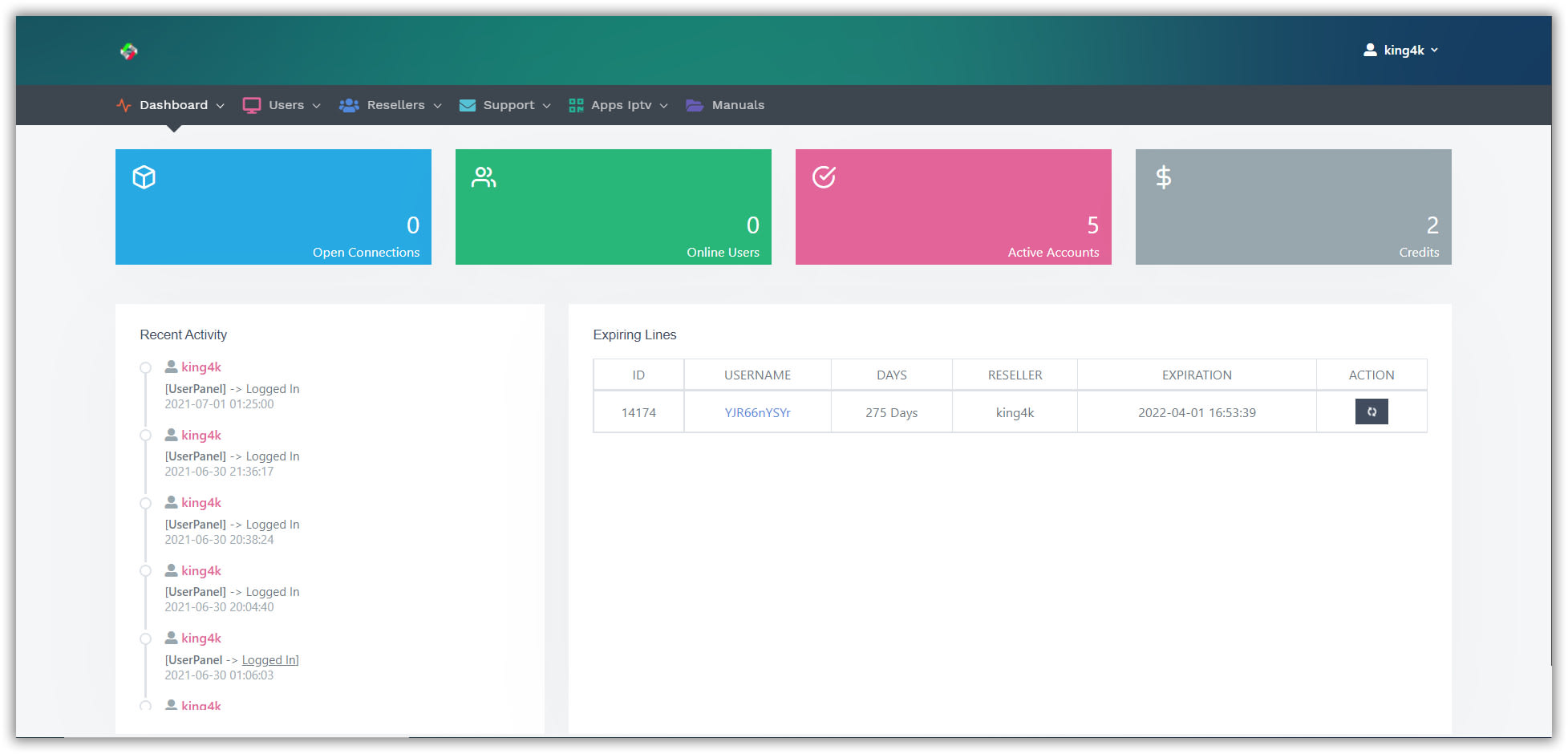Expand the Support dropdown
The height and width of the screenshot is (754, 1568).
click(508, 104)
